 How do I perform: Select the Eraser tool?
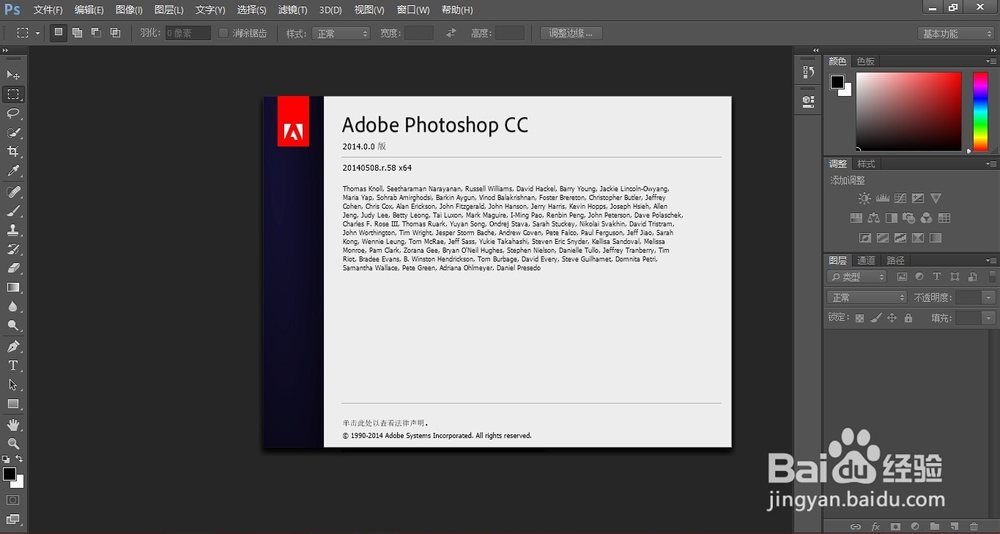click(13, 269)
